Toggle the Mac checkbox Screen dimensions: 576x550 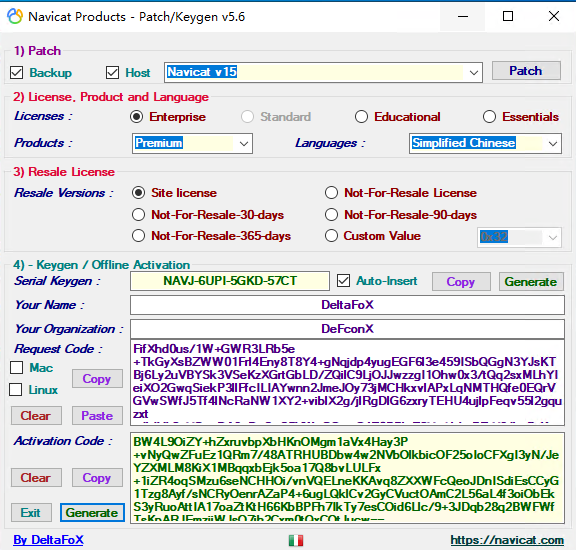click(17, 367)
